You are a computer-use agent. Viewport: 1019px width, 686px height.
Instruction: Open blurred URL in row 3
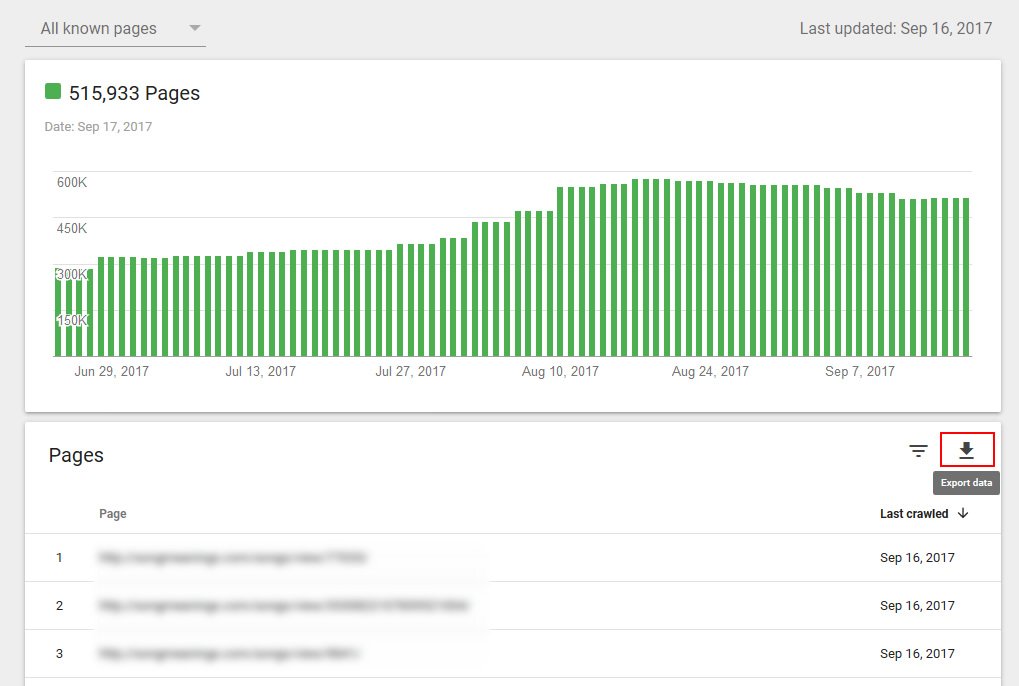(x=228, y=654)
